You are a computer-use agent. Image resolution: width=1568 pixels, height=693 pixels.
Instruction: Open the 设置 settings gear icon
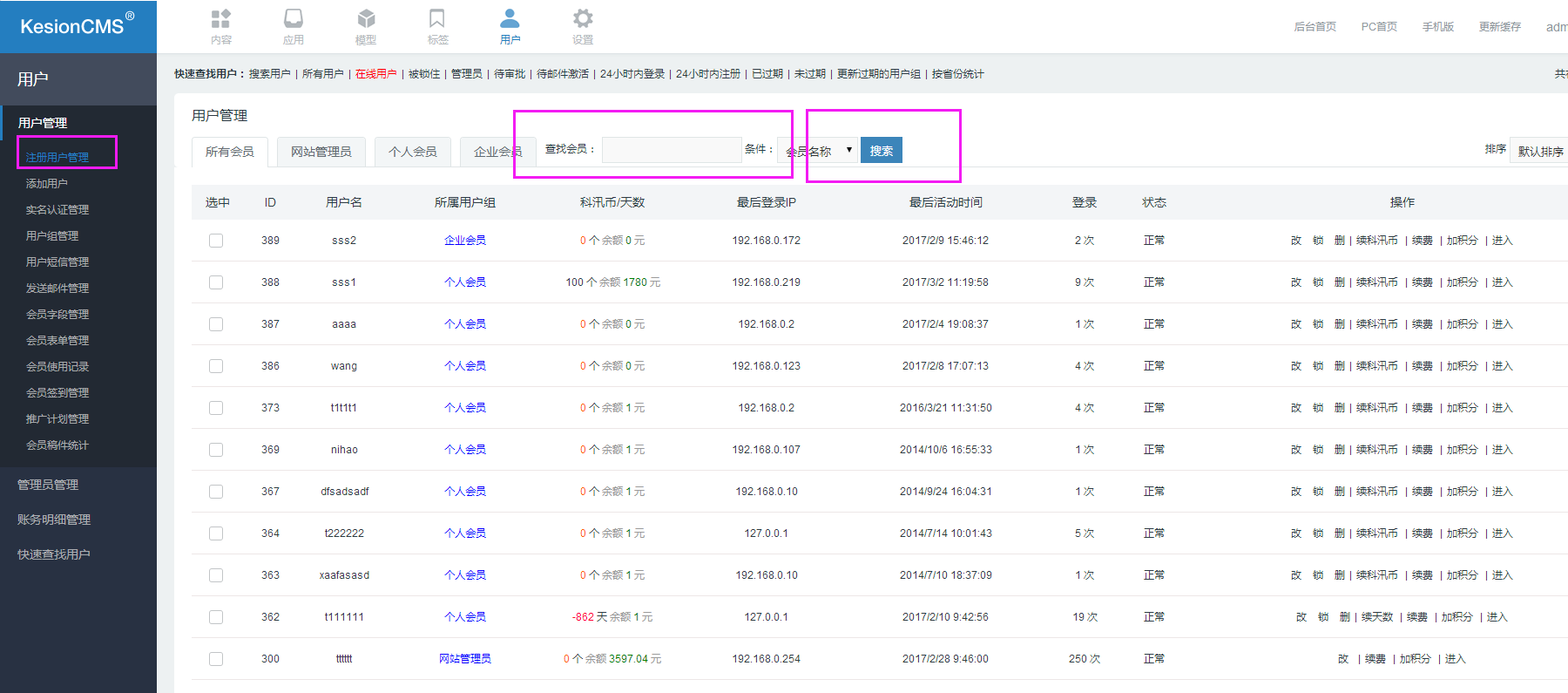(x=583, y=26)
